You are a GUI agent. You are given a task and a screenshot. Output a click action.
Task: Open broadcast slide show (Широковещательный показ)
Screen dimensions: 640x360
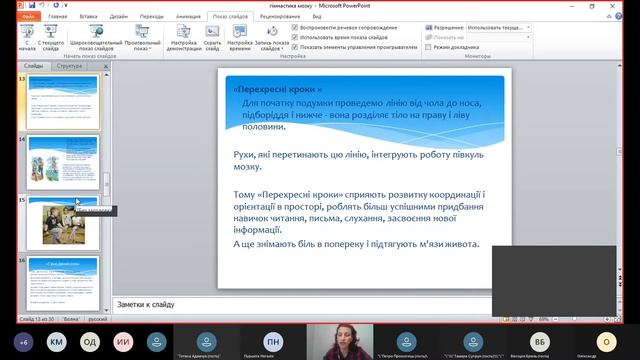96,37
